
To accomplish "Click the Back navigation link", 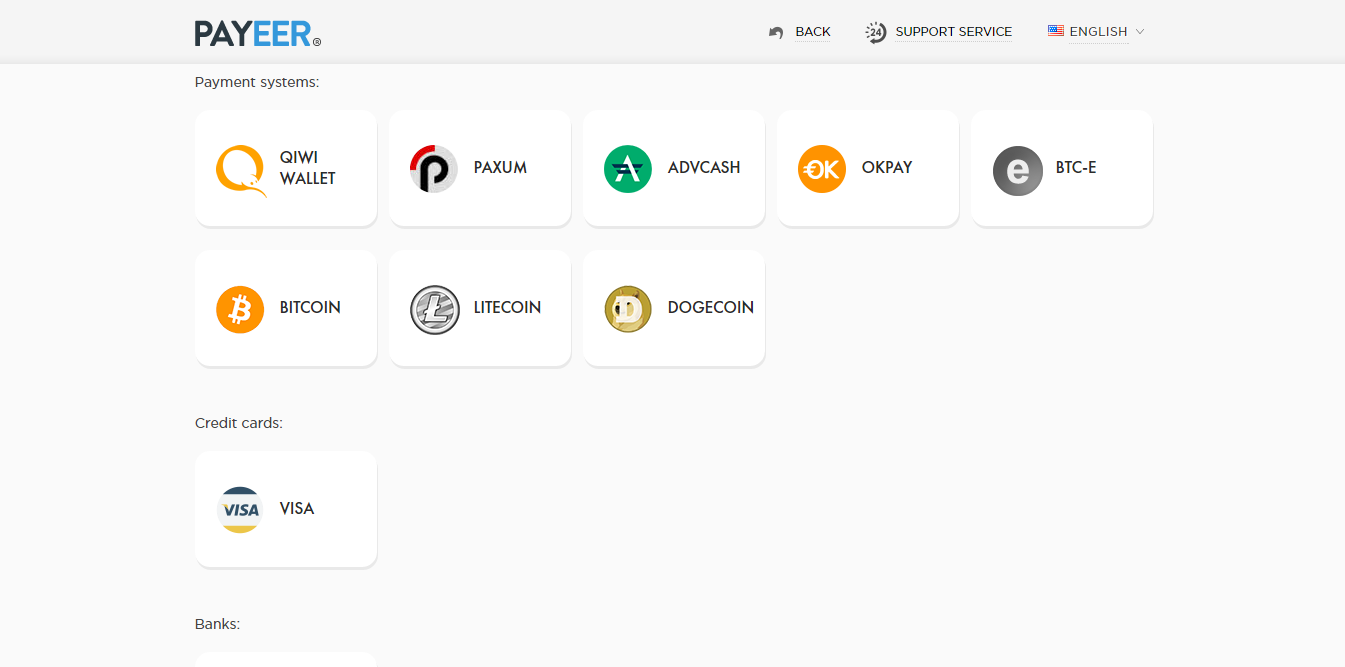I will click(x=799, y=31).
